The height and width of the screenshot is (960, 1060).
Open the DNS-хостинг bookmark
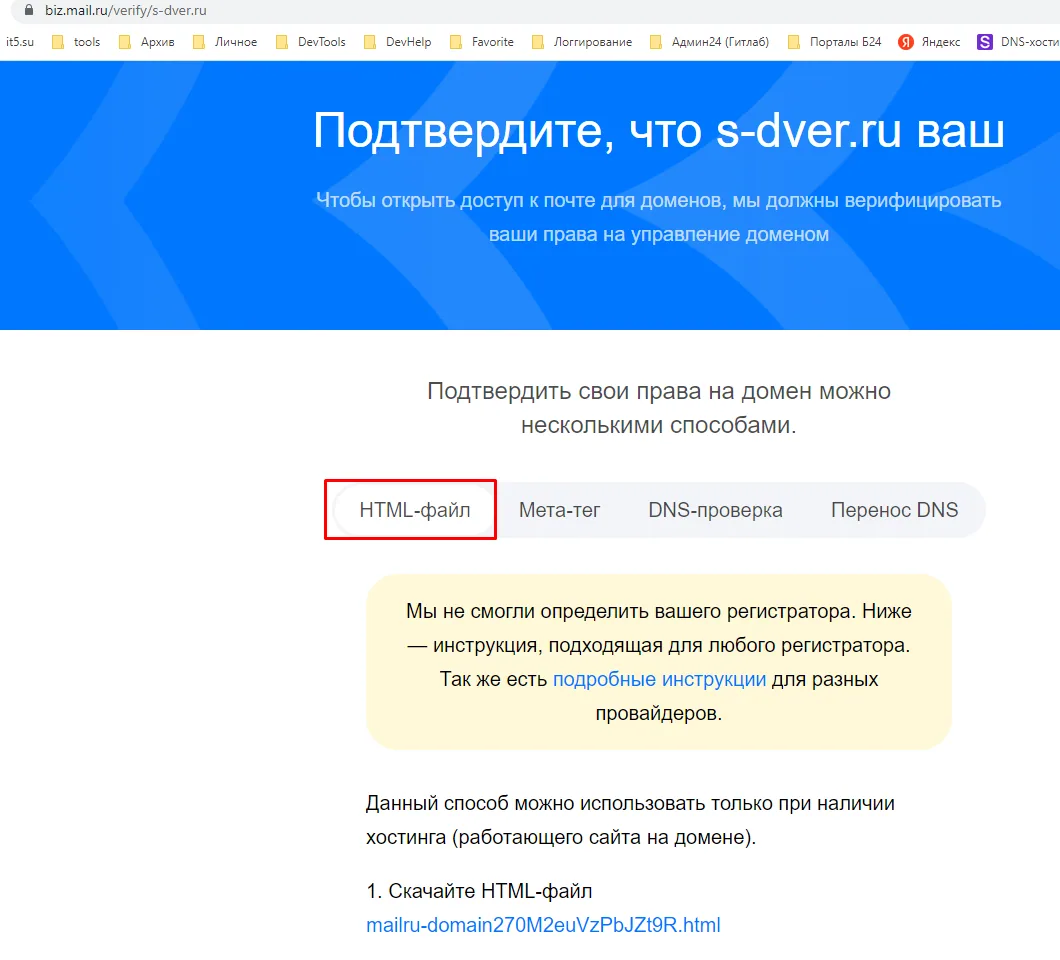1018,42
